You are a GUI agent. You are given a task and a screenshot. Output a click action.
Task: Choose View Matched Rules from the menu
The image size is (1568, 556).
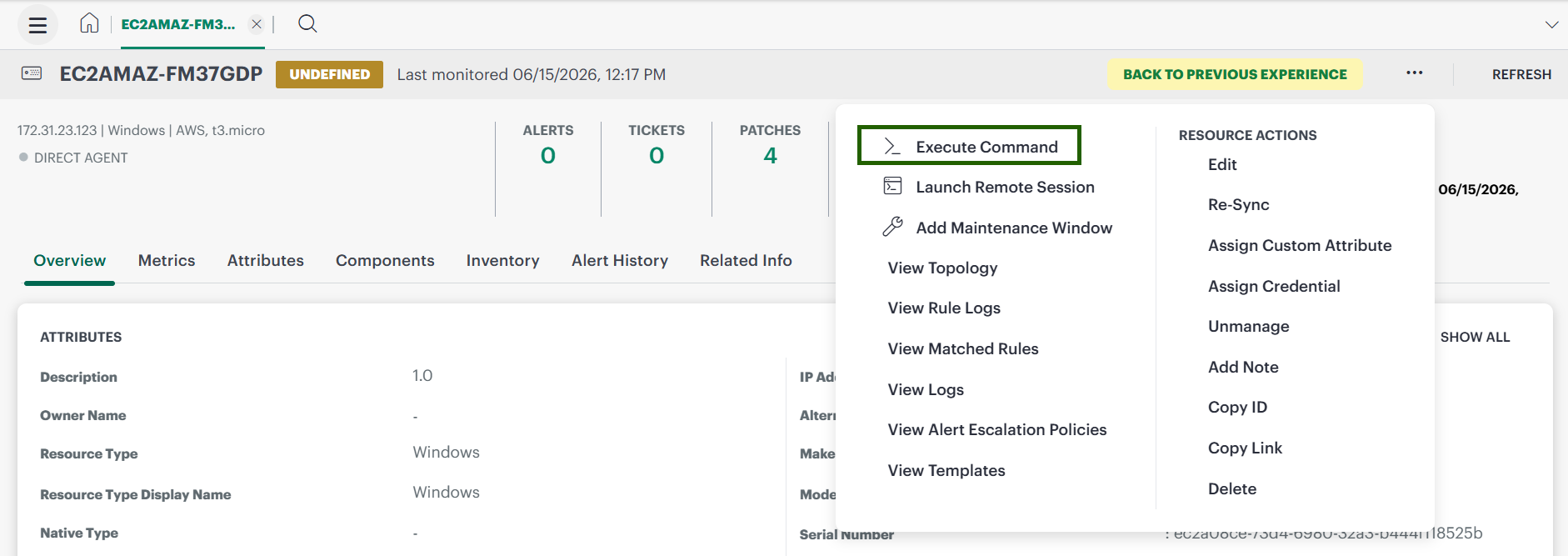click(963, 348)
